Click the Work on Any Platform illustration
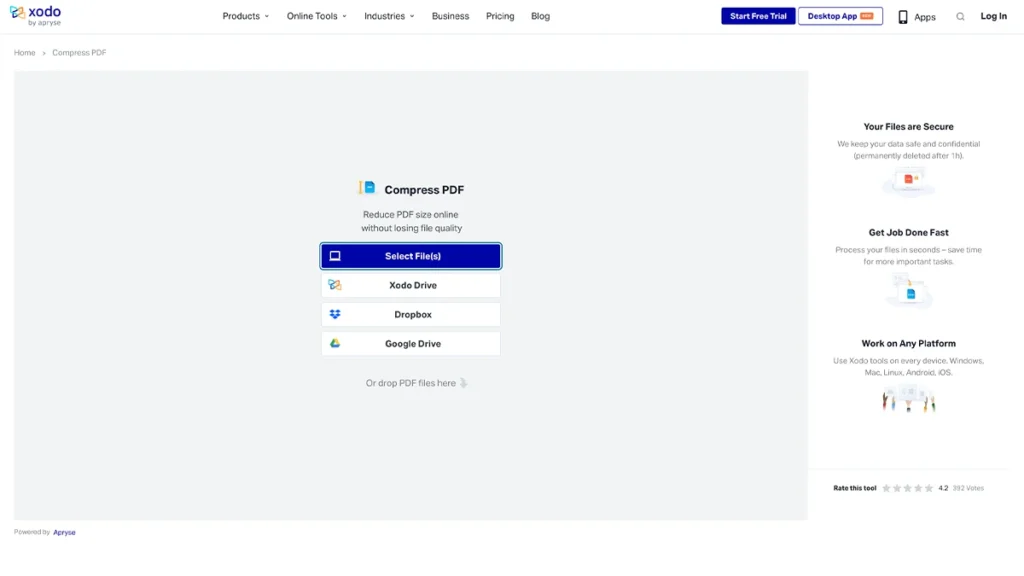Screen dimensions: 1024x576 tap(908, 398)
